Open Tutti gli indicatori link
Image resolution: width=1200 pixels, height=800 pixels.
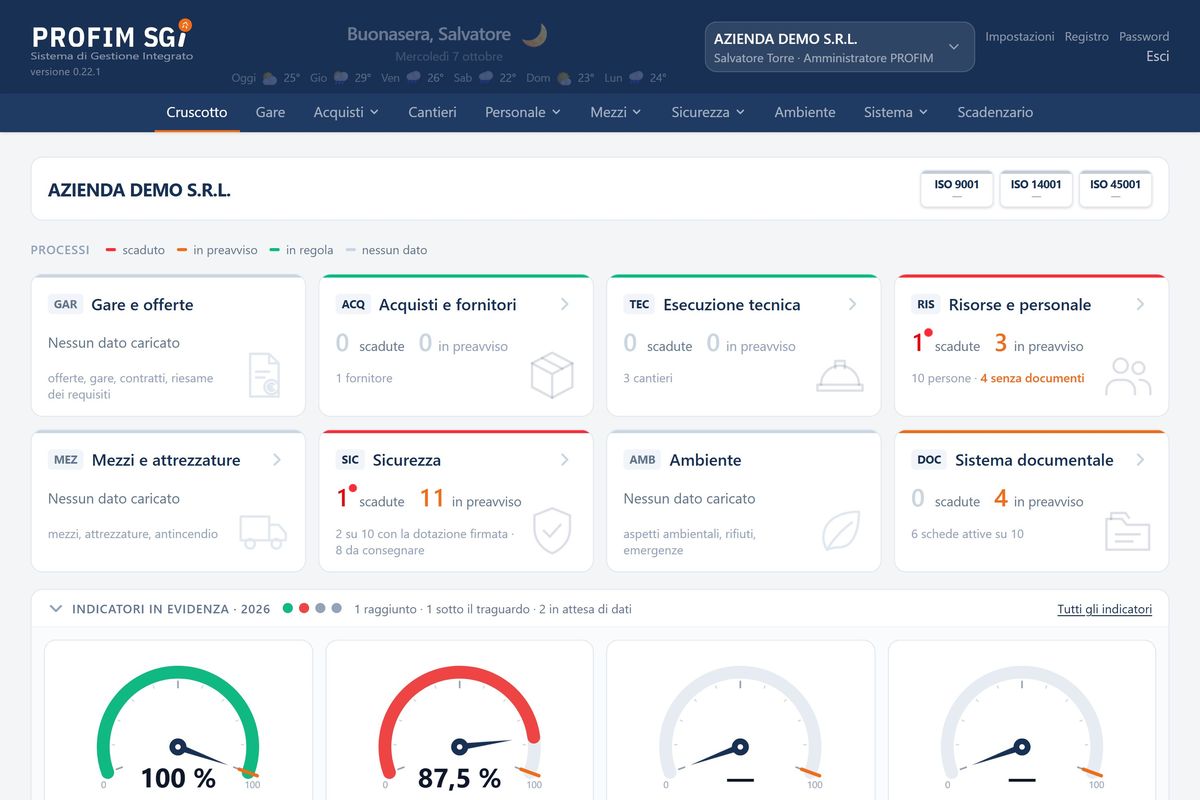pos(1105,609)
